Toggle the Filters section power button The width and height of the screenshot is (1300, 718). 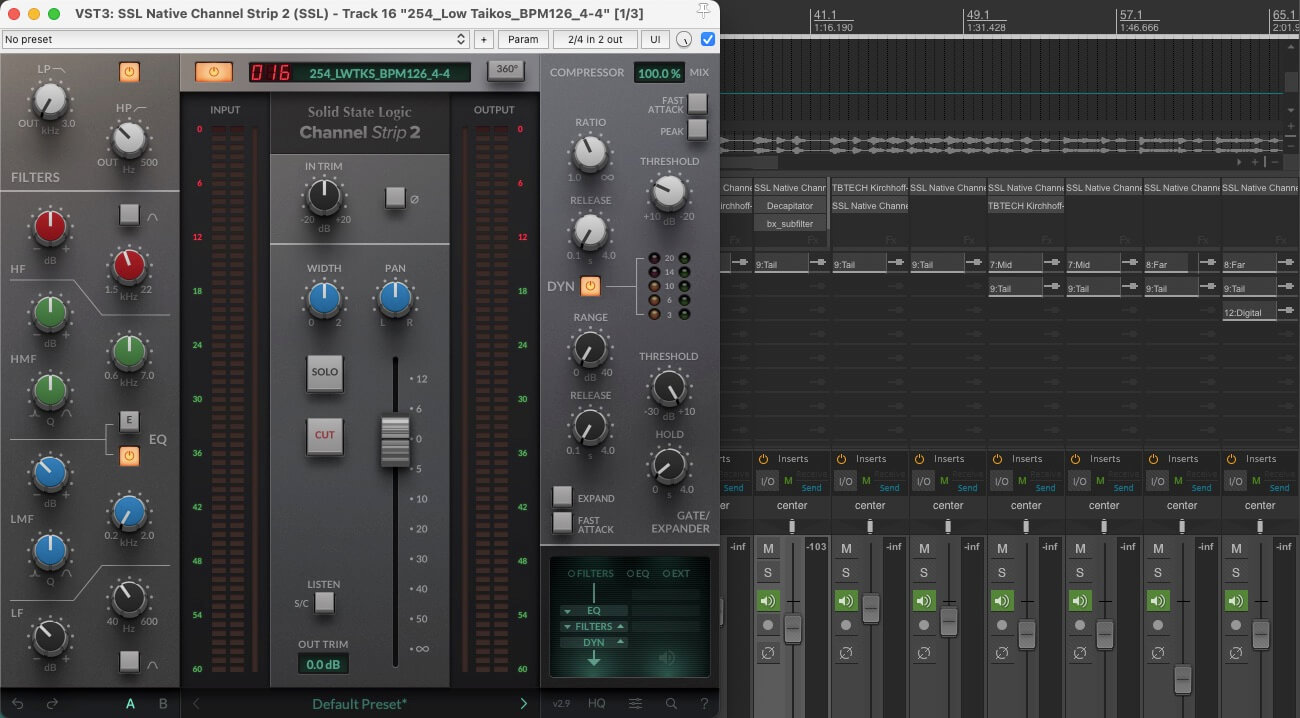click(129, 72)
